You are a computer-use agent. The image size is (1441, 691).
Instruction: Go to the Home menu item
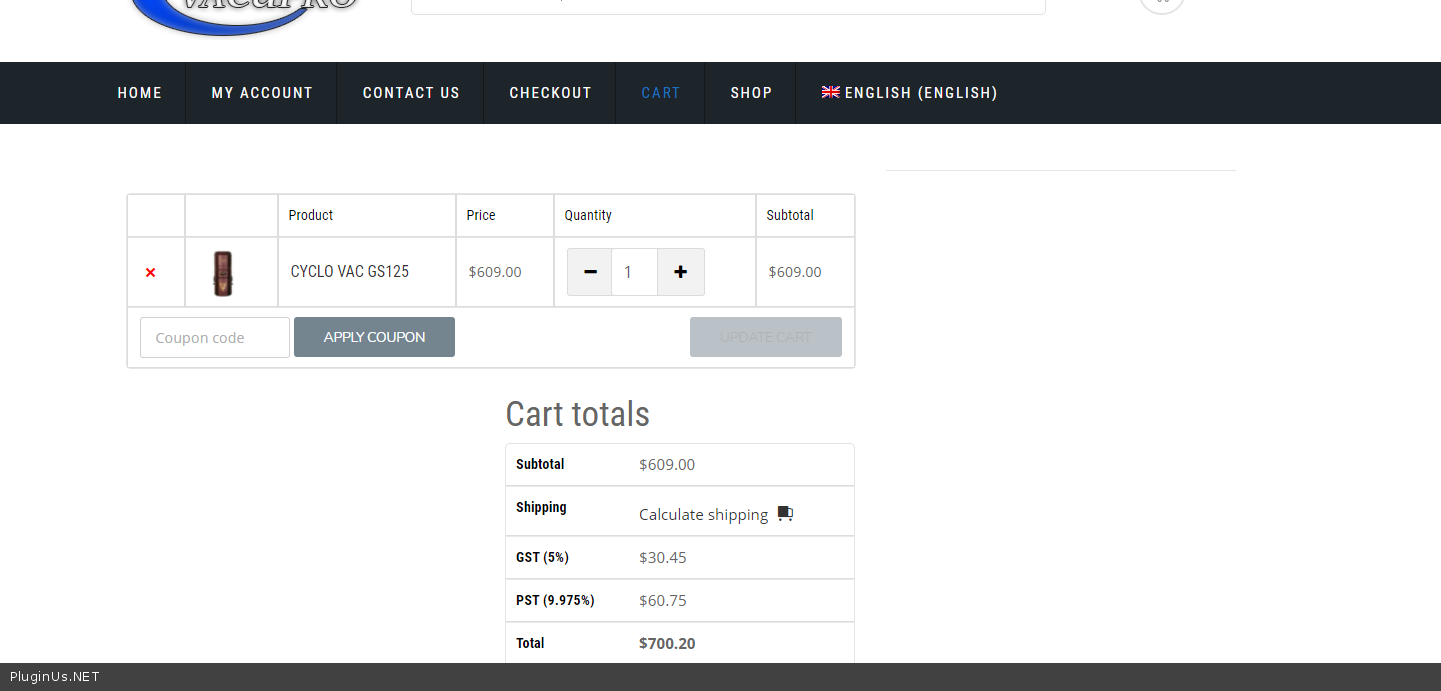click(139, 93)
